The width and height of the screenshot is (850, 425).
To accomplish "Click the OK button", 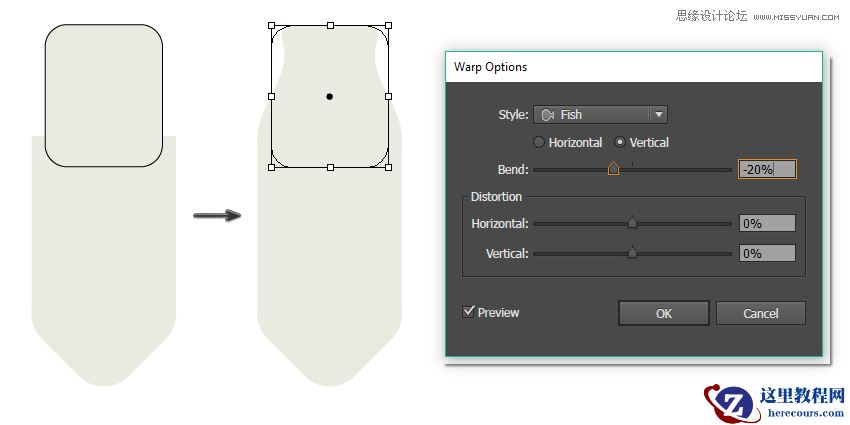I will click(664, 313).
